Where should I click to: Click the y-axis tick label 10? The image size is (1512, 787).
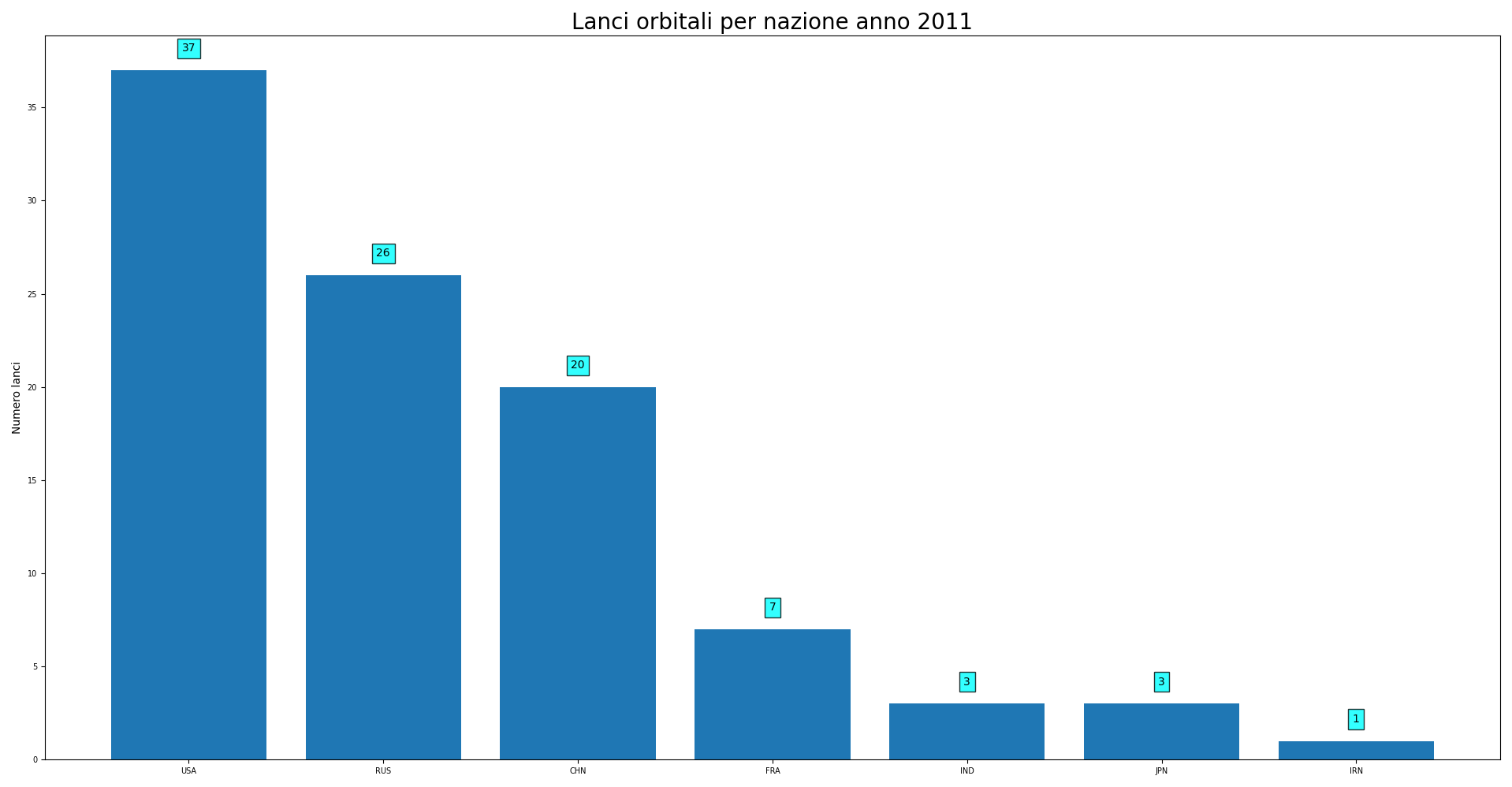point(32,573)
